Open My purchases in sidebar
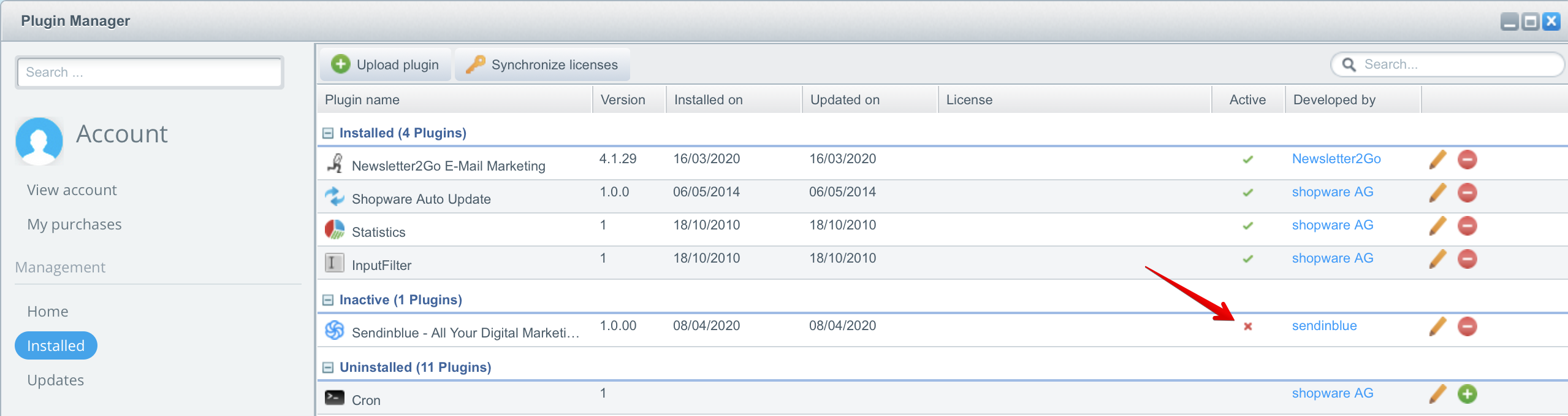This screenshot has height=416, width=1568. tap(74, 225)
